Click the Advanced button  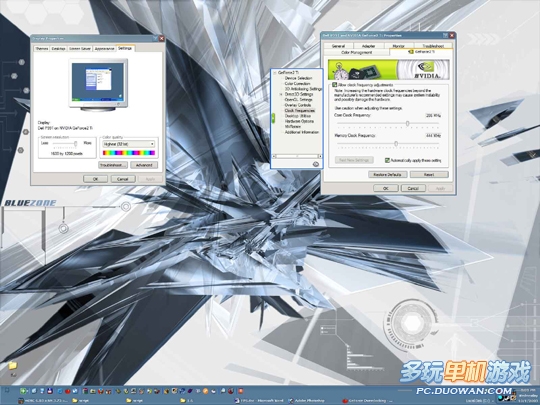point(144,165)
